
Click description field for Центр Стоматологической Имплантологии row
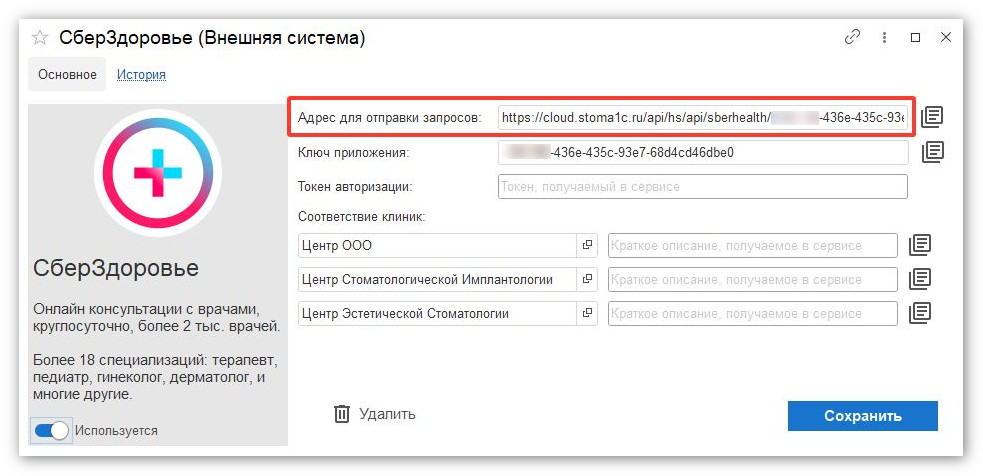(752, 279)
